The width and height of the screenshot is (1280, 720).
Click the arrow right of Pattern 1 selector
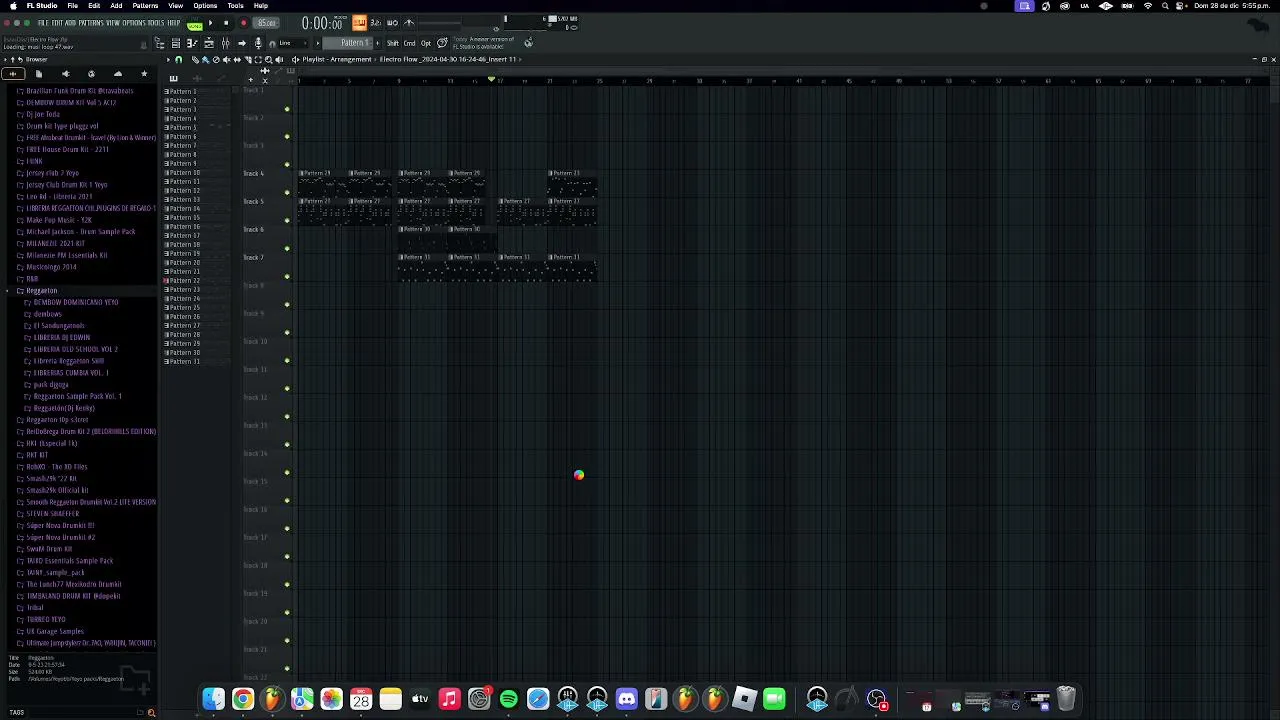[378, 43]
